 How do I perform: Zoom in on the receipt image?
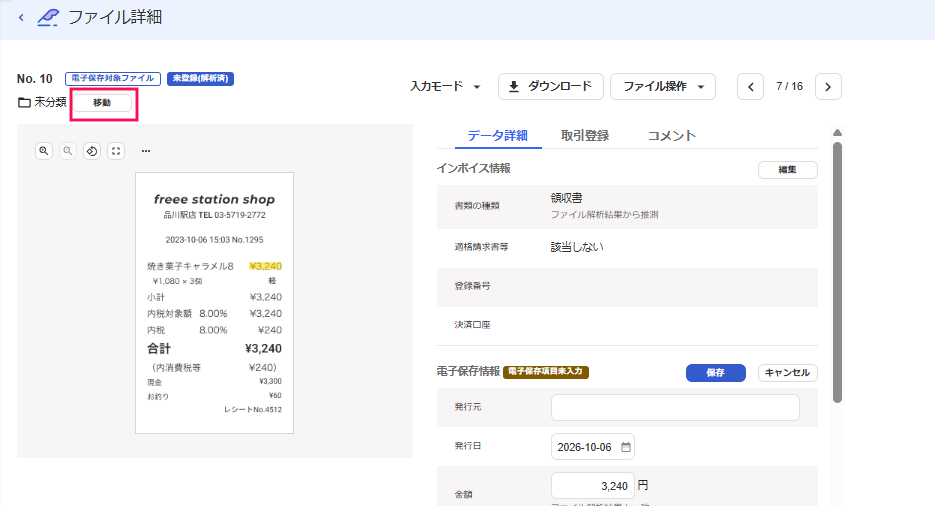(44, 151)
